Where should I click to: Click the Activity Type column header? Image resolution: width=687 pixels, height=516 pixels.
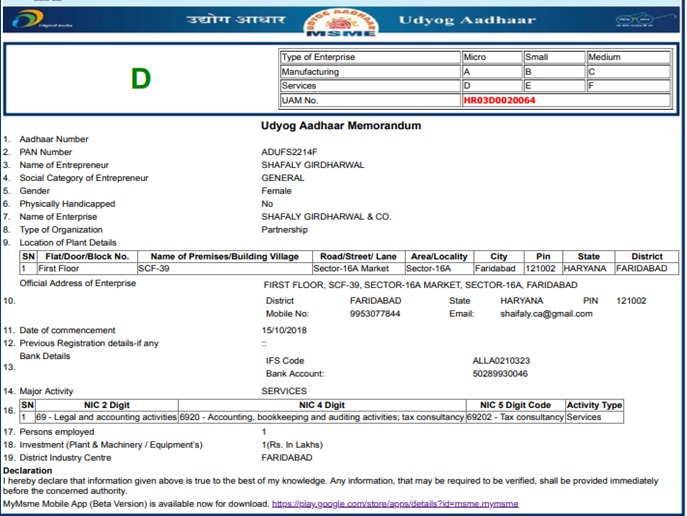point(594,405)
